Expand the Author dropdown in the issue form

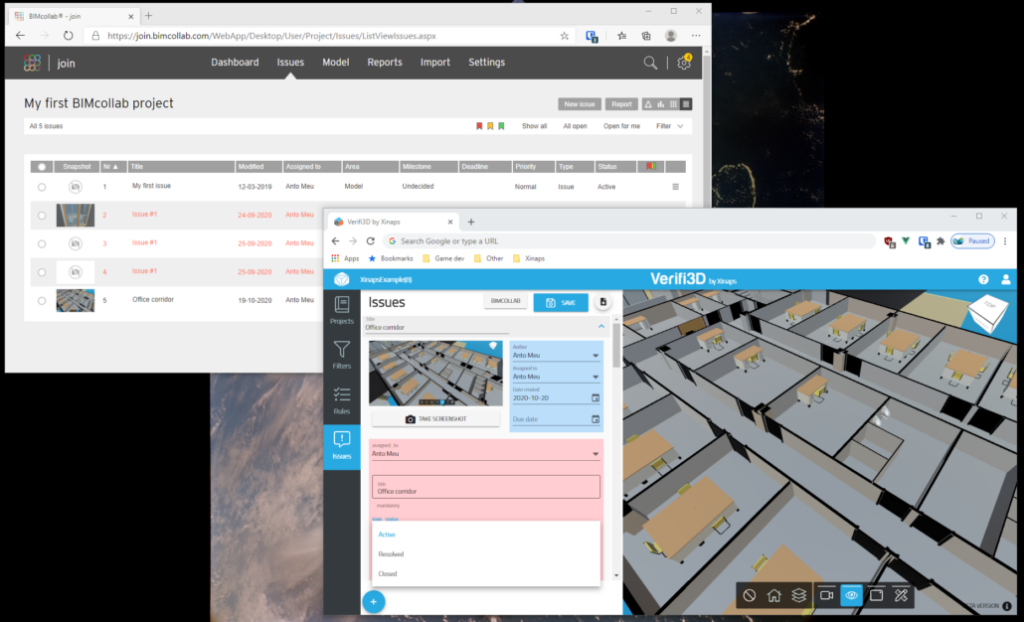pos(595,355)
